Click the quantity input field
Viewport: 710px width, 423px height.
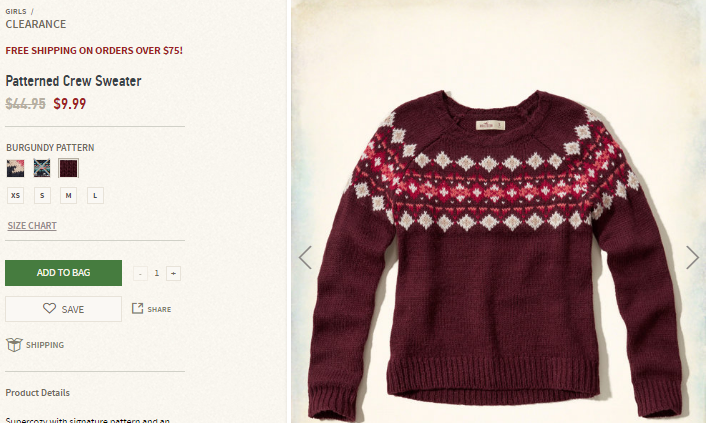157,273
